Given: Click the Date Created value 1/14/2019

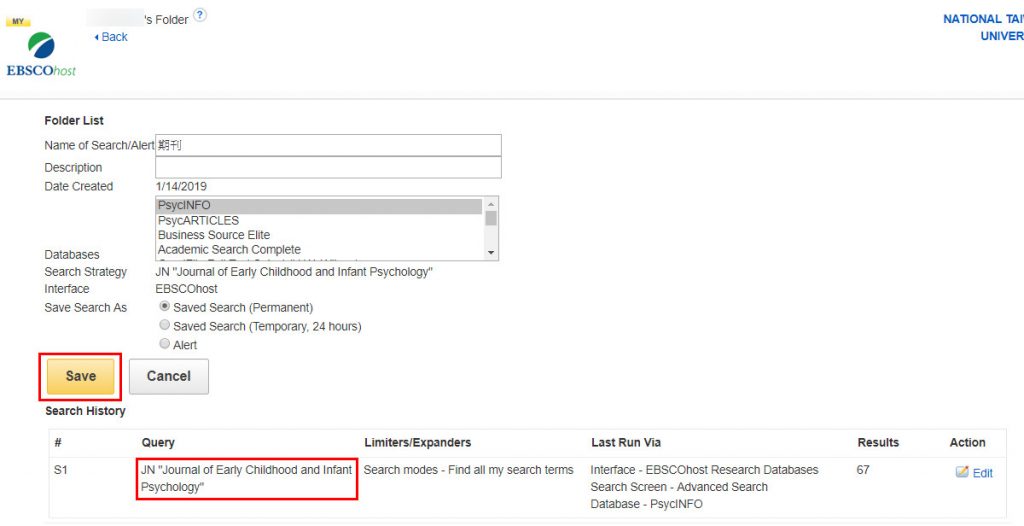Looking at the screenshot, I should point(181,186).
